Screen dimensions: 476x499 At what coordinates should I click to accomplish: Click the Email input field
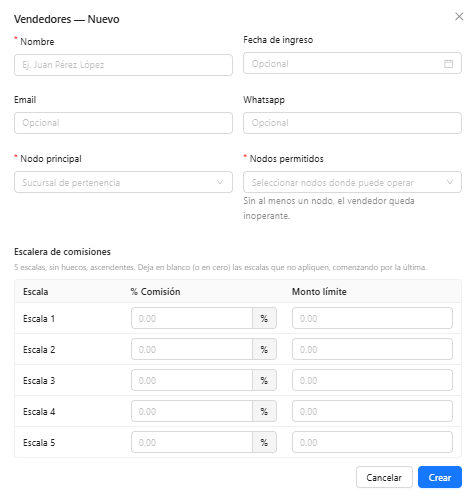(x=123, y=123)
